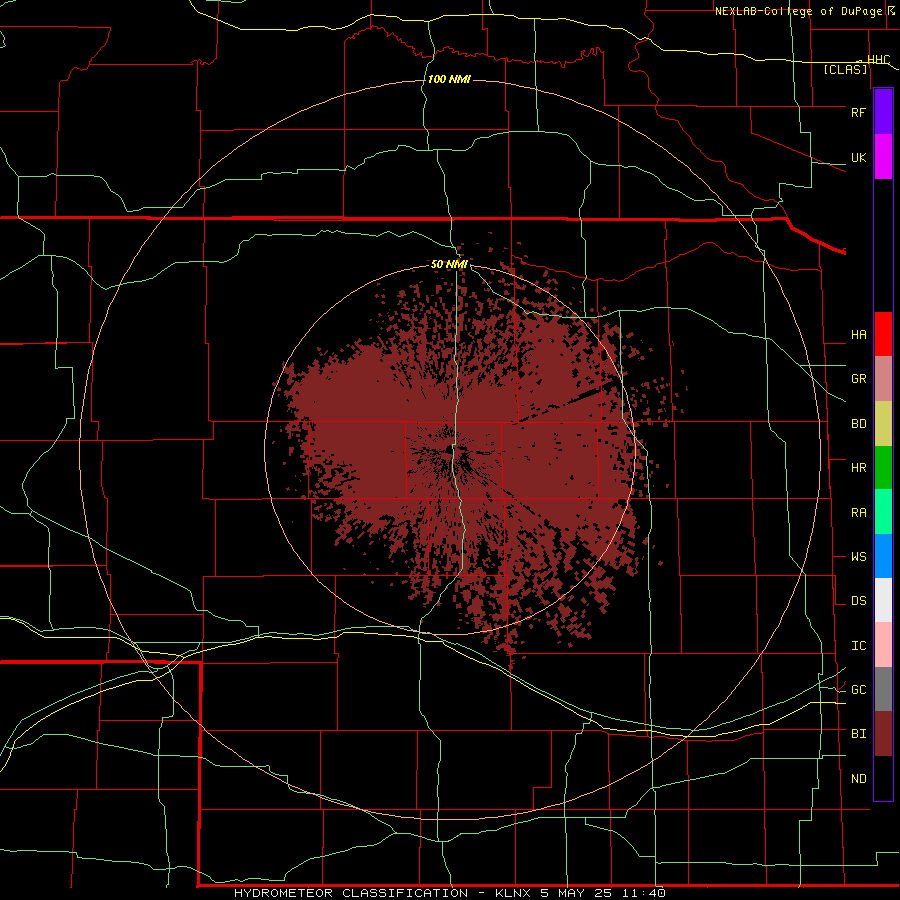Click the HR legend label
The height and width of the screenshot is (900, 900).
pyautogui.click(x=858, y=468)
